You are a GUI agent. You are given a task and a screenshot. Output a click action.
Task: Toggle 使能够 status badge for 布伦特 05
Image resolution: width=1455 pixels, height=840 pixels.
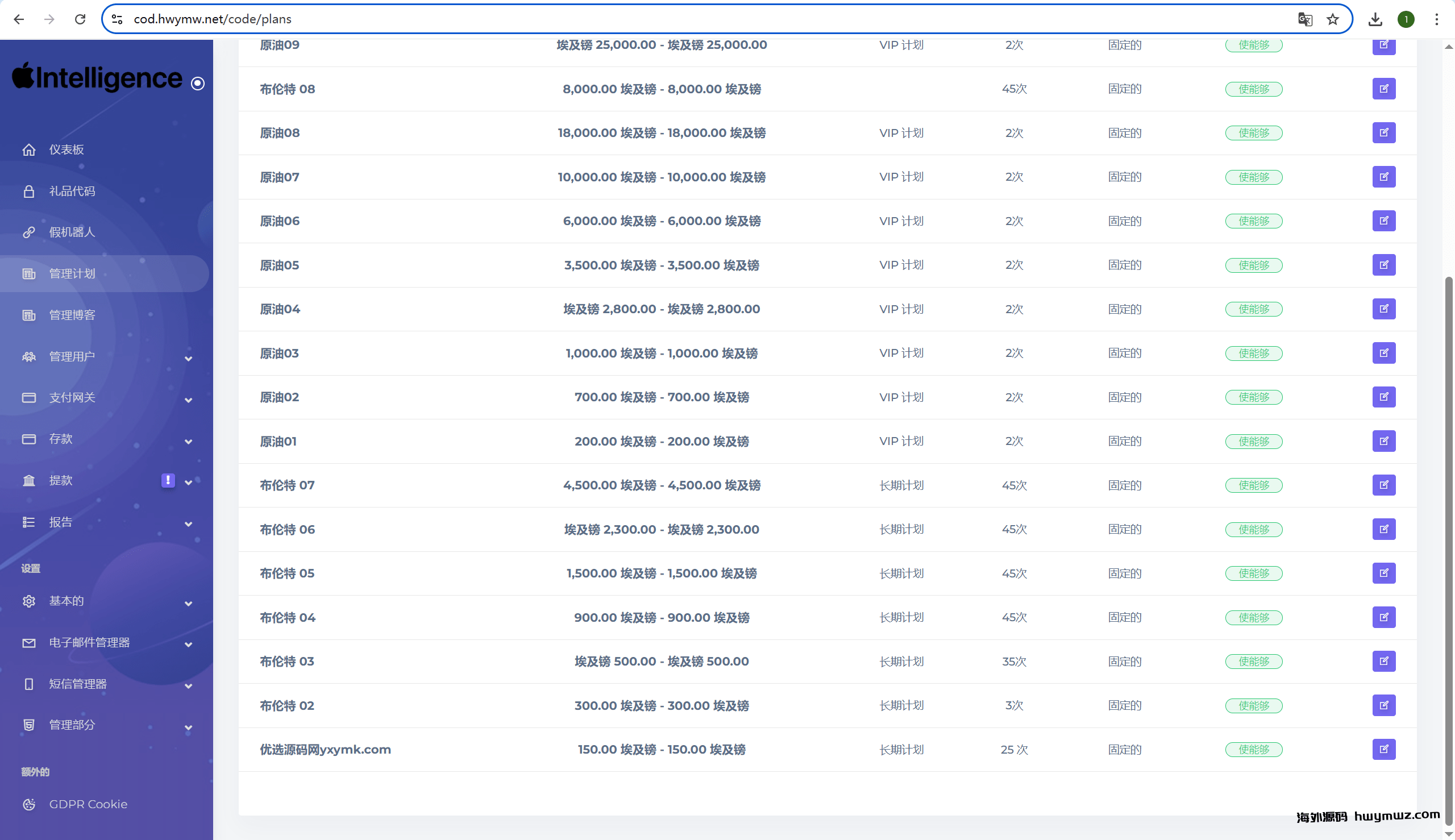pyautogui.click(x=1254, y=573)
